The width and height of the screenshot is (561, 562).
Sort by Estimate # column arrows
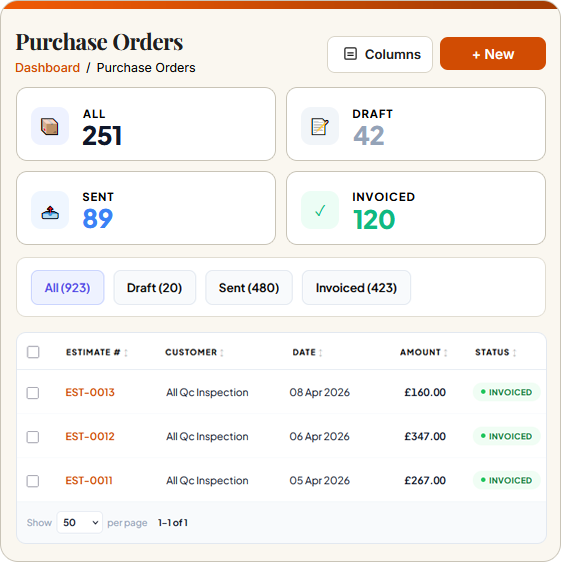coord(126,353)
